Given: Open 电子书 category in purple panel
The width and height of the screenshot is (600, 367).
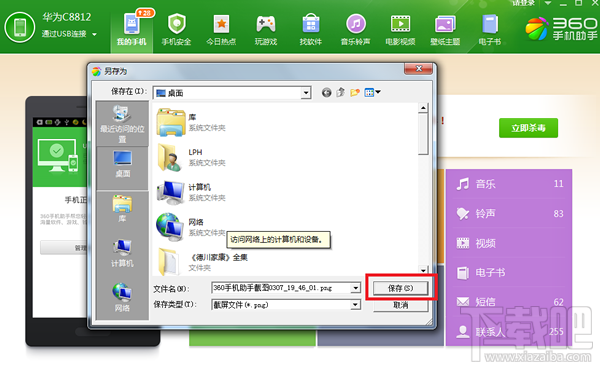Looking at the screenshot, I should coord(509,272).
